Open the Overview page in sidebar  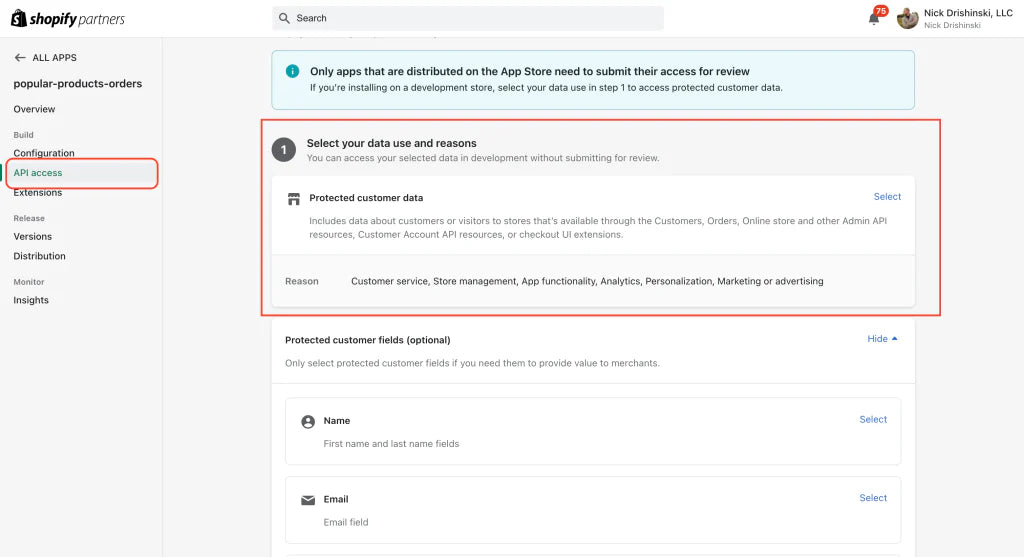pos(34,109)
